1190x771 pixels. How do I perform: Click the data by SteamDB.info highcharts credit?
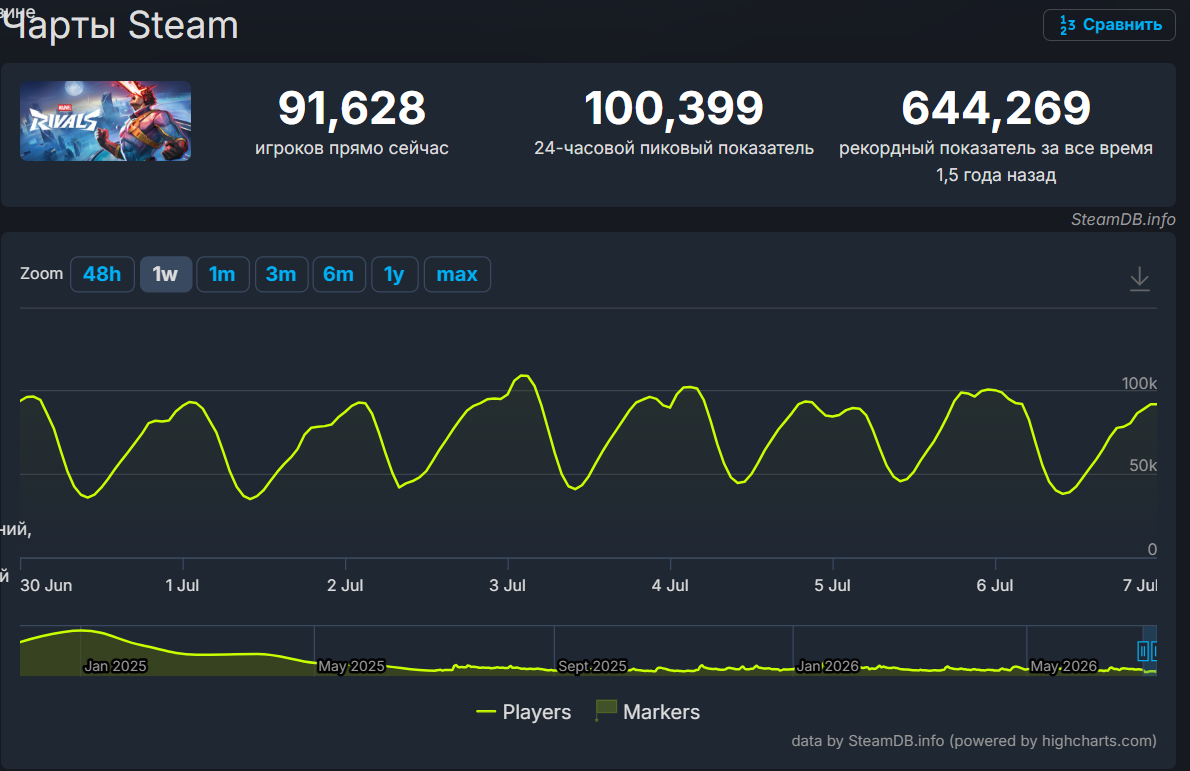pos(974,741)
